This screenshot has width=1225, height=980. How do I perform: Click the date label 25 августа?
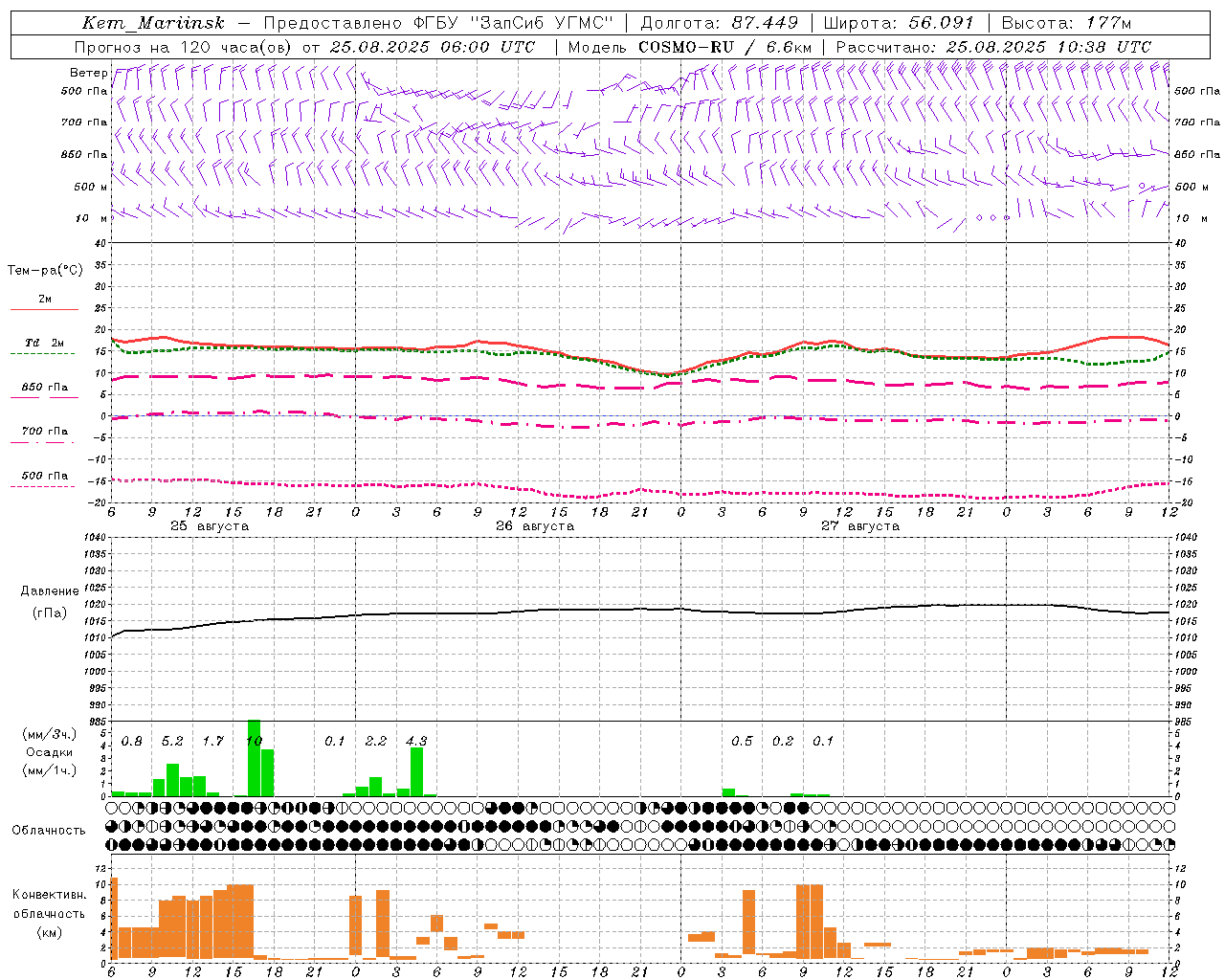210,526
